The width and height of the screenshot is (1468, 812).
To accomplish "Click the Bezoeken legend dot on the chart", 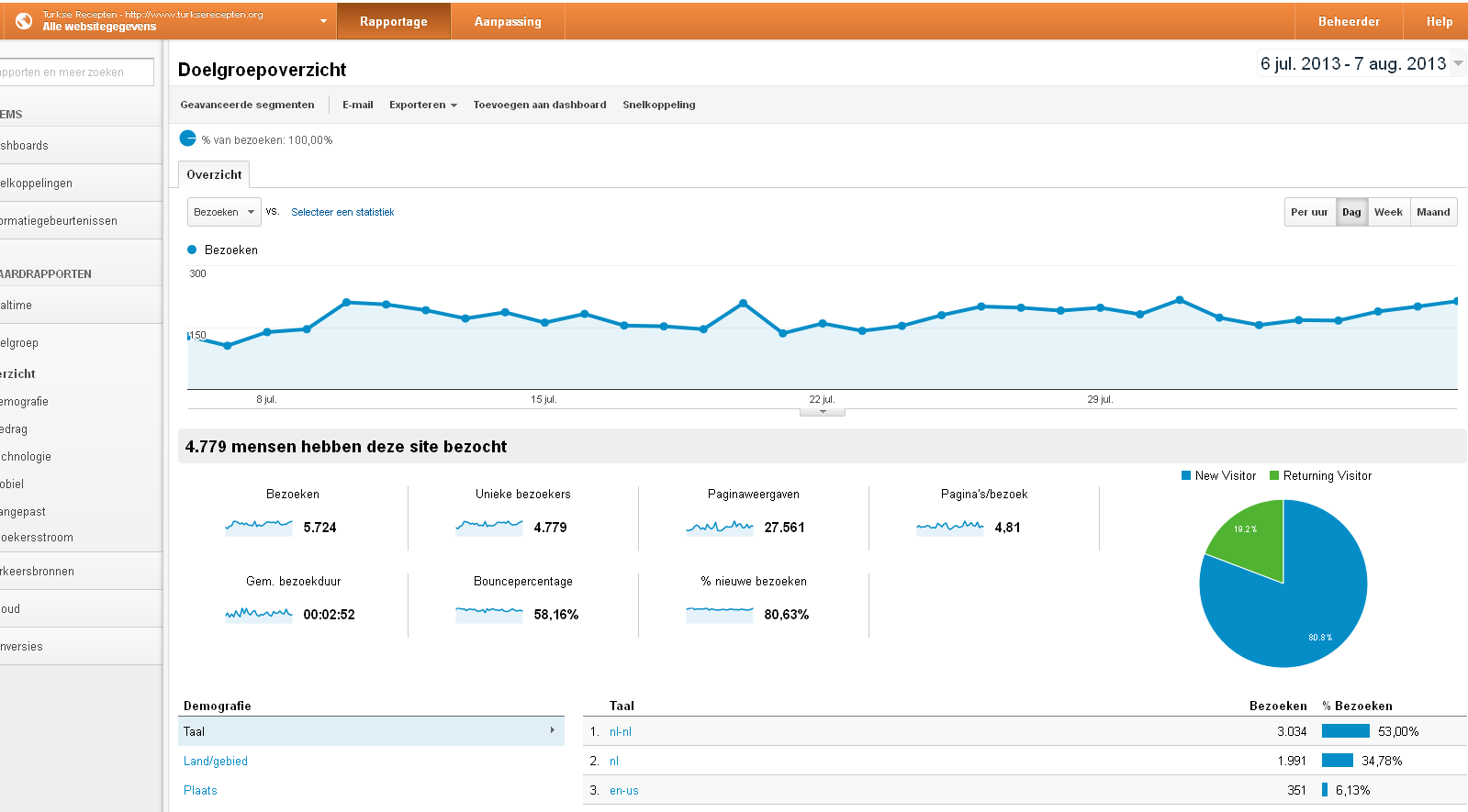I will [x=192, y=250].
